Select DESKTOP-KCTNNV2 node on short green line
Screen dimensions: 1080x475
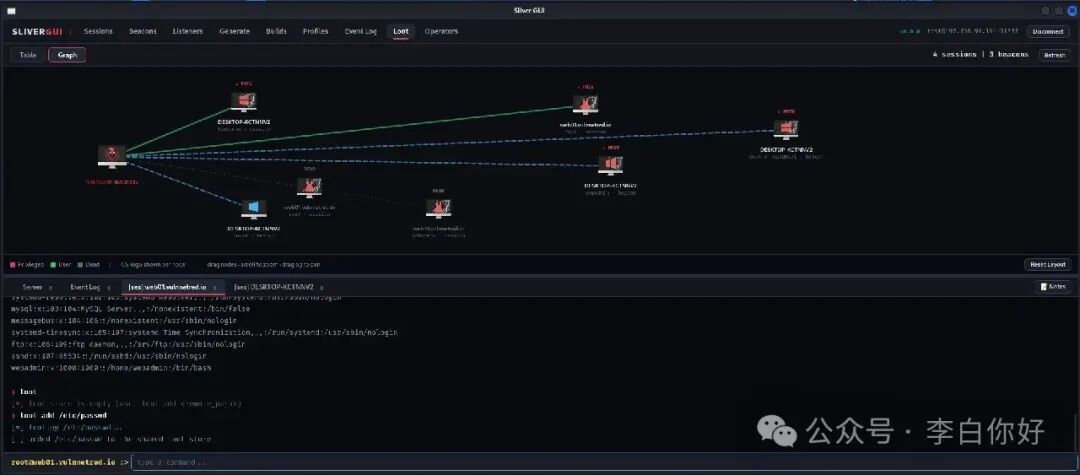pos(243,101)
